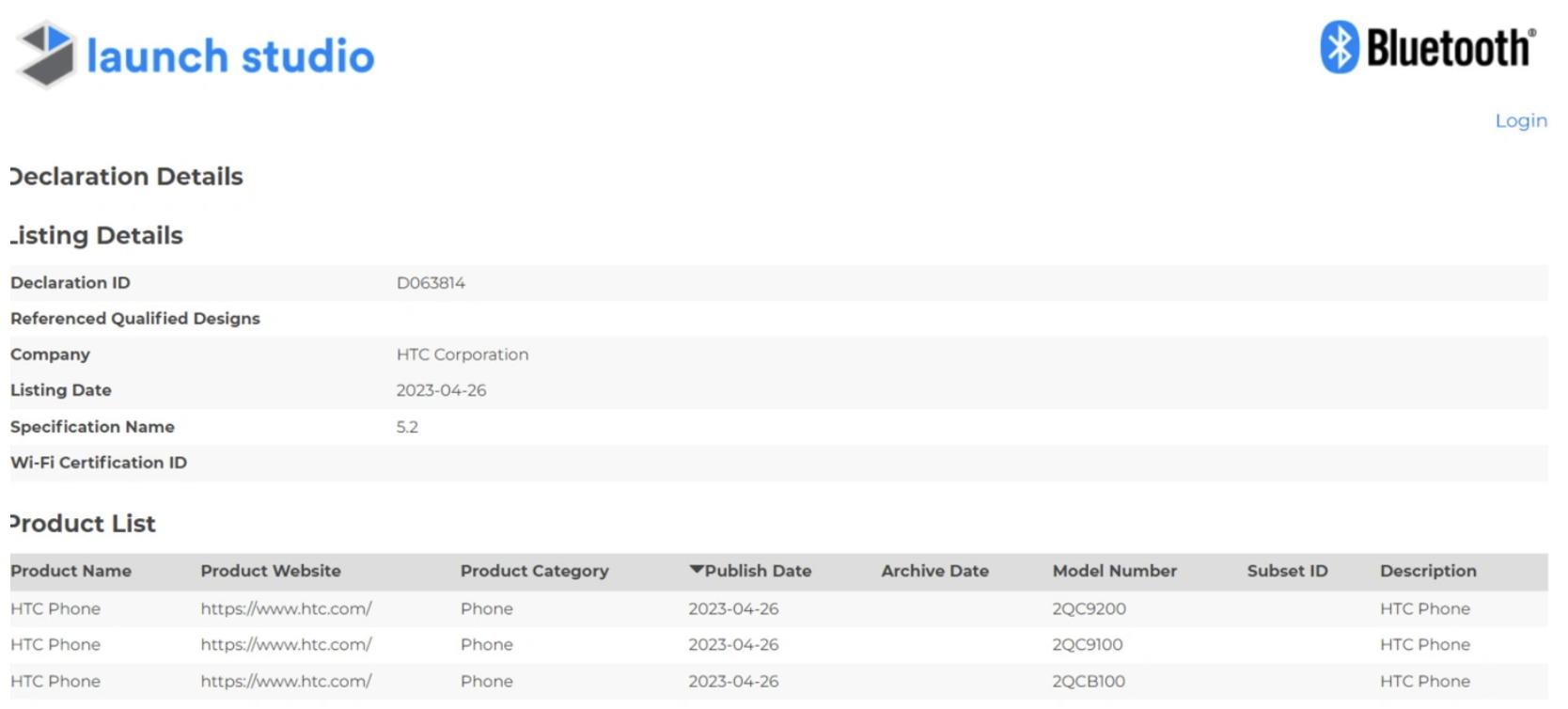Open htc.com link for model 2QC9200
The image size is (1568, 709).
click(286, 608)
